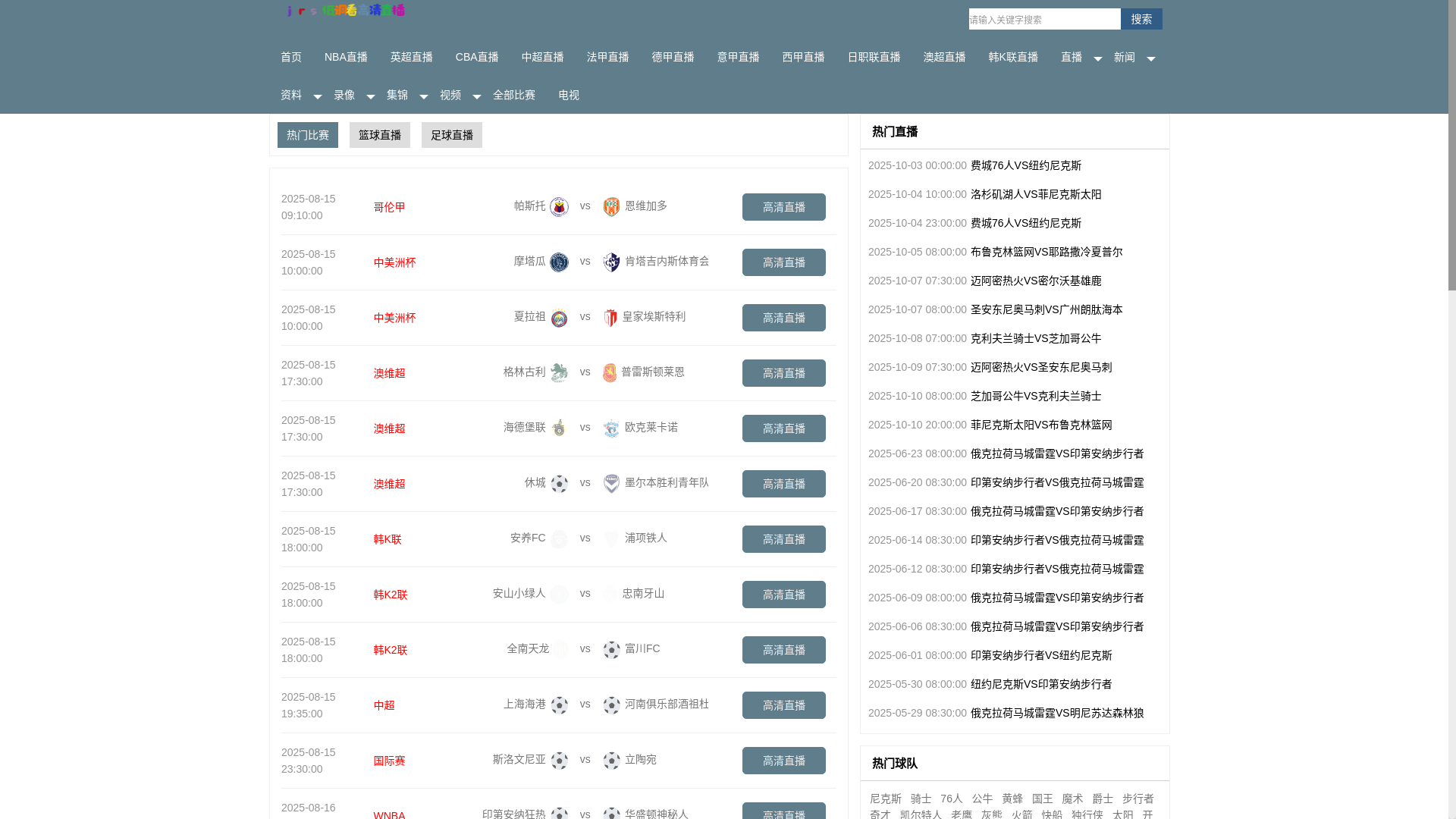Image resolution: width=1456 pixels, height=819 pixels.
Task: Expand the 新闻 dropdown arrow
Action: [1150, 58]
